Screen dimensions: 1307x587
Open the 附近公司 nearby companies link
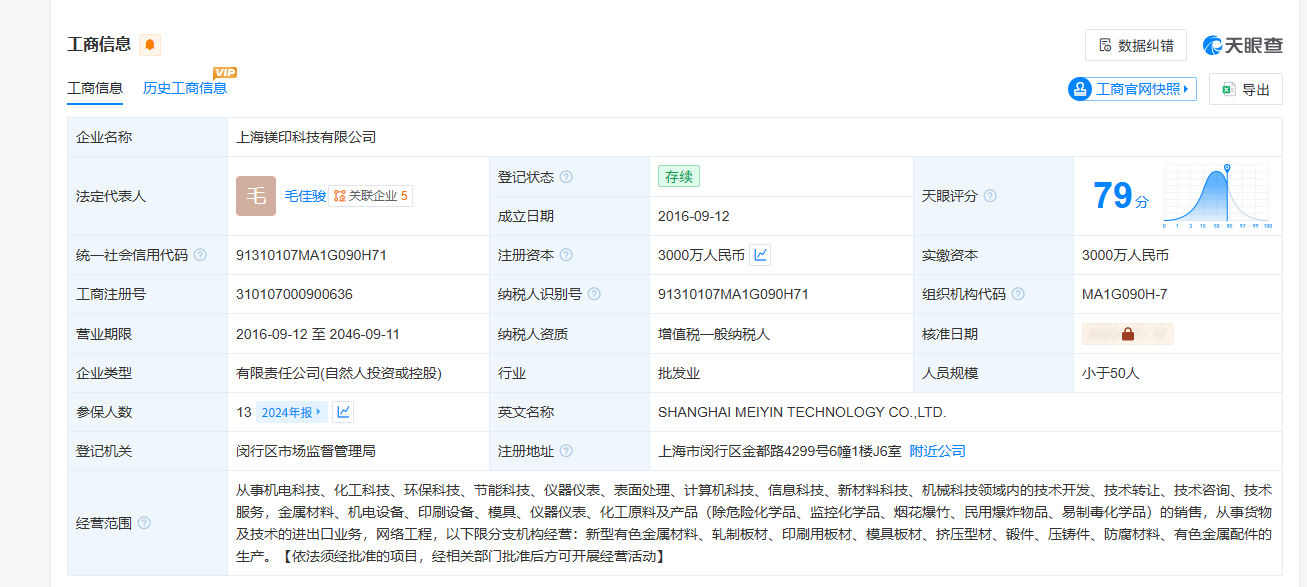[937, 451]
